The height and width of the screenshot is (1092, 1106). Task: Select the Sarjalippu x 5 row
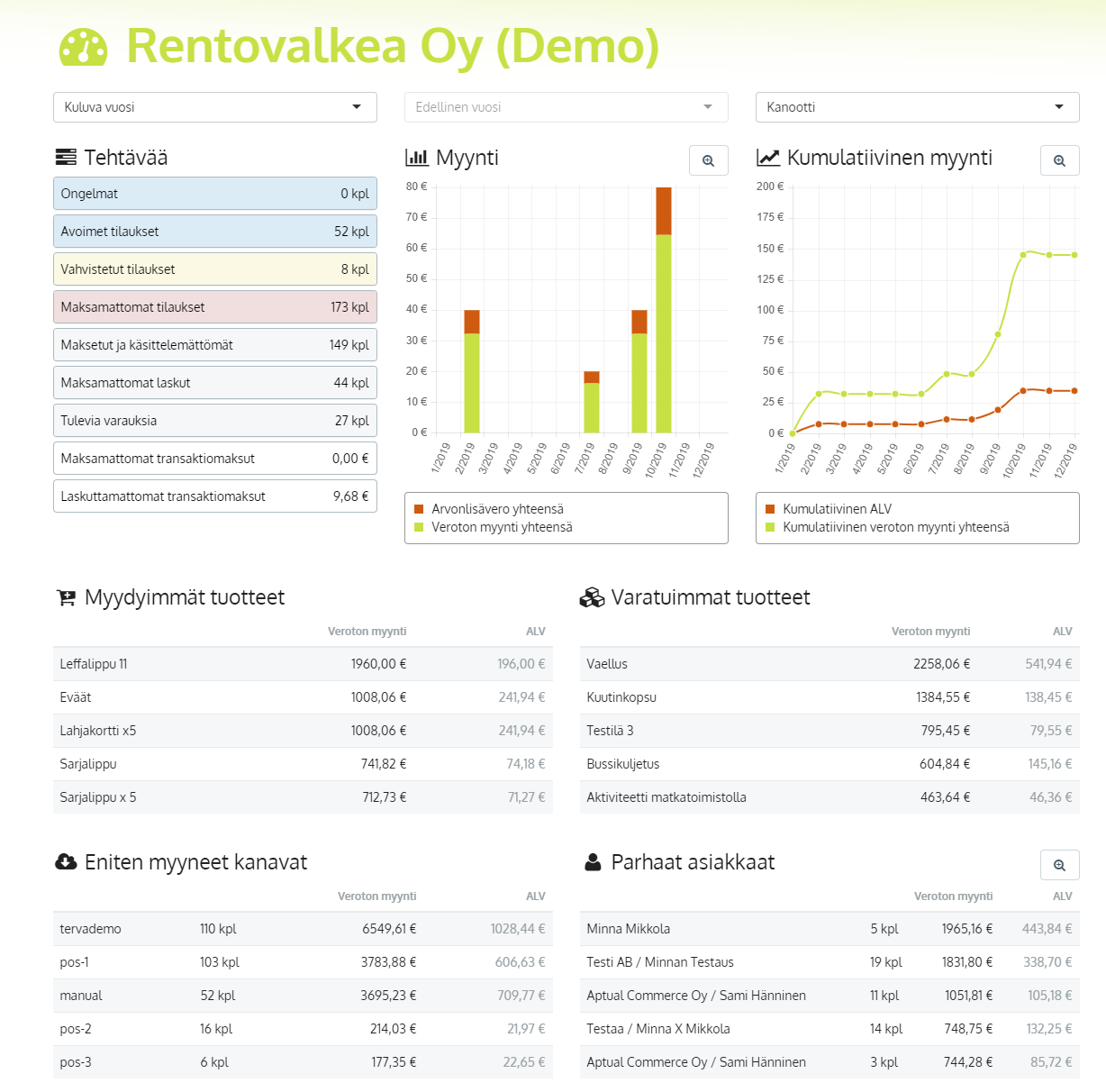pos(303,797)
